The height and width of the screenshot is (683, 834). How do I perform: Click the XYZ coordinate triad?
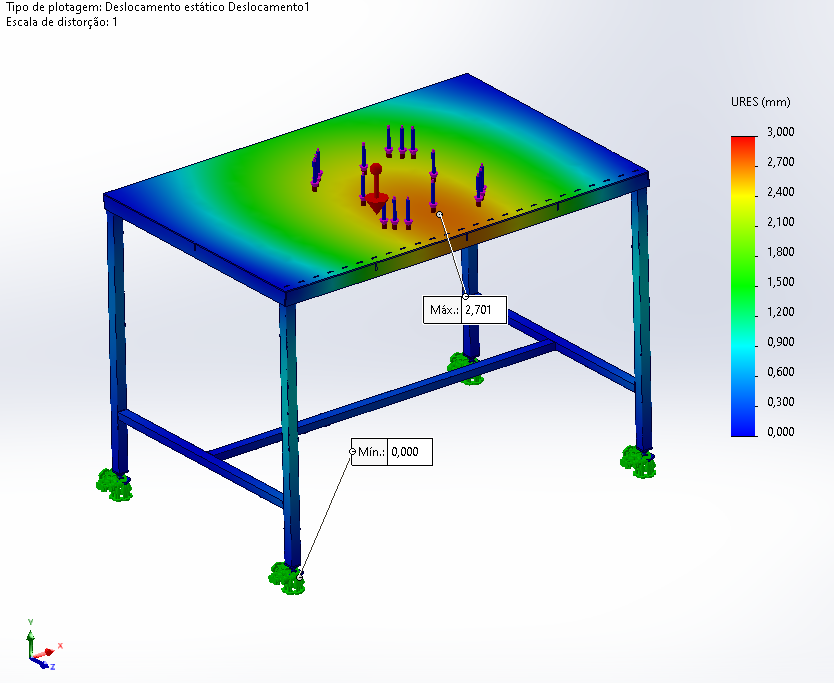pos(44,645)
